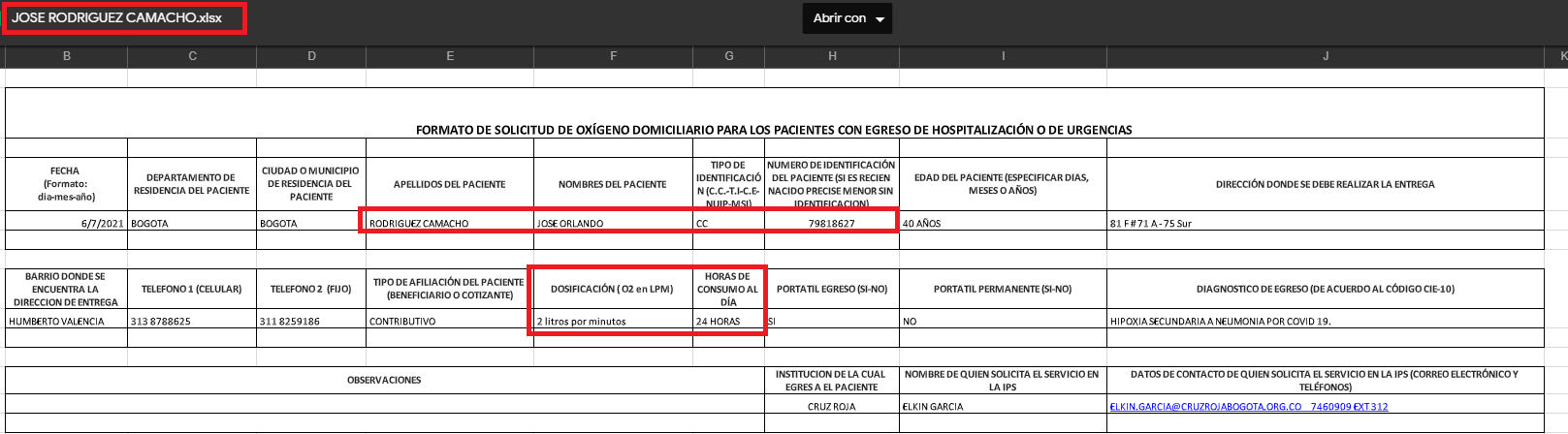Image resolution: width=1568 pixels, height=434 pixels.
Task: Click the OBSERVACIONES header cell
Action: click(x=384, y=380)
